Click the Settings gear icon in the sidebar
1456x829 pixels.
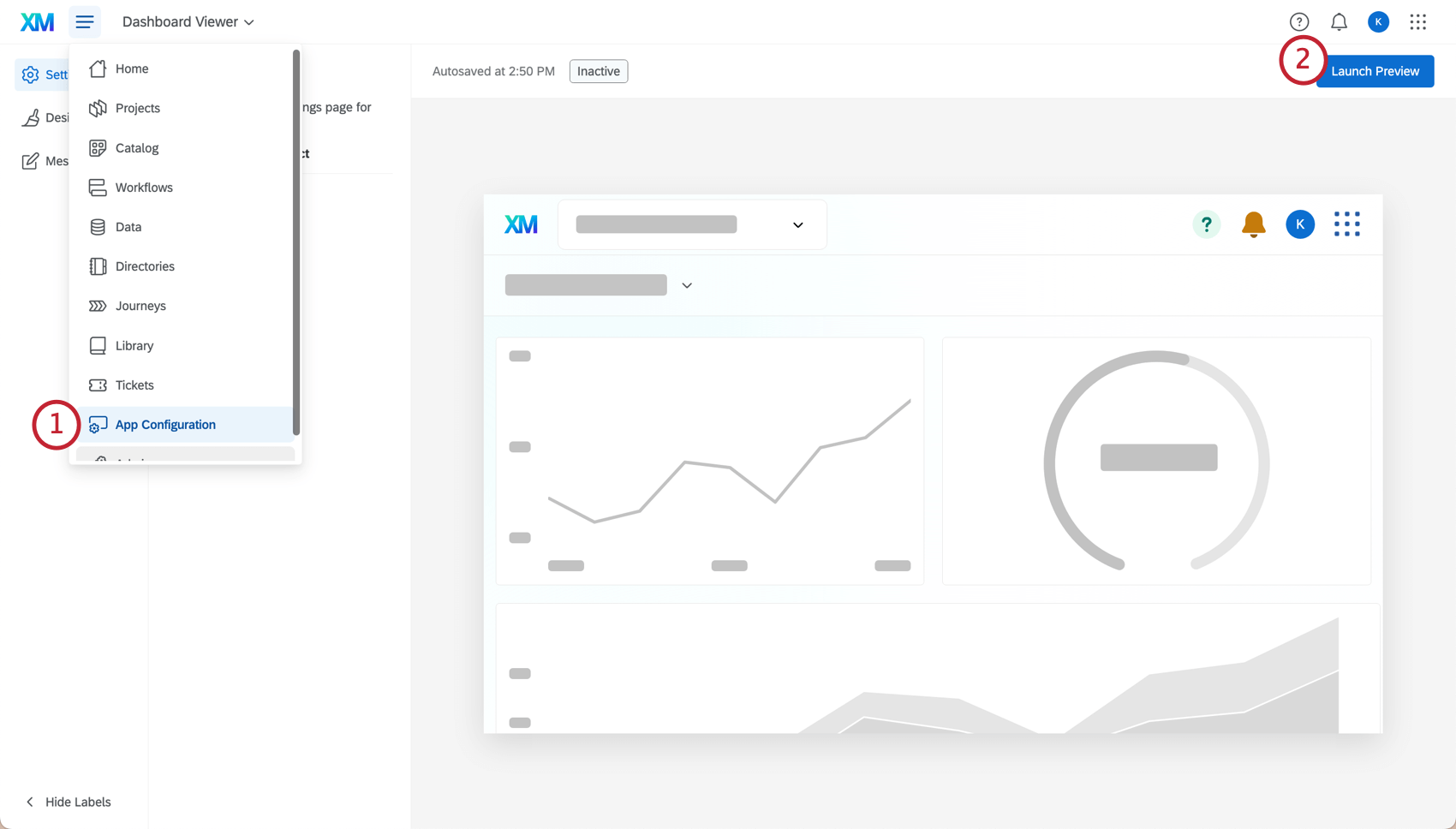(x=31, y=75)
